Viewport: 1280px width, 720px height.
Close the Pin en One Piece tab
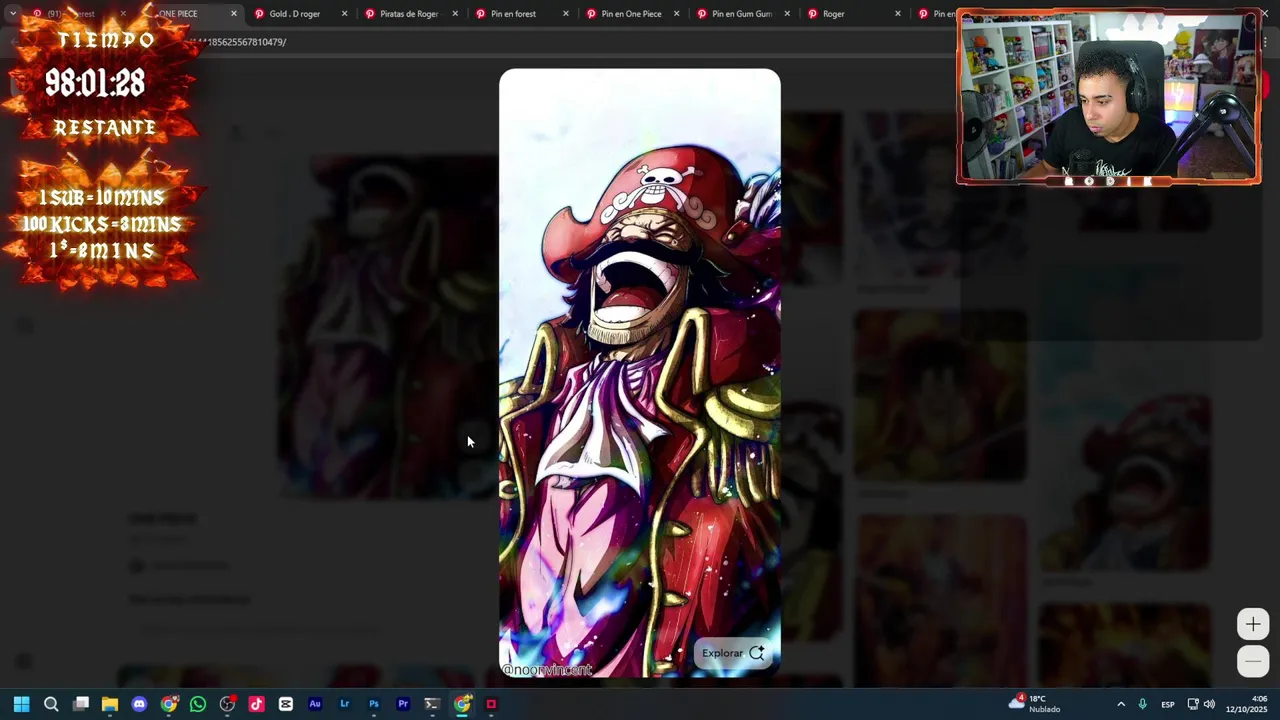click(x=676, y=14)
